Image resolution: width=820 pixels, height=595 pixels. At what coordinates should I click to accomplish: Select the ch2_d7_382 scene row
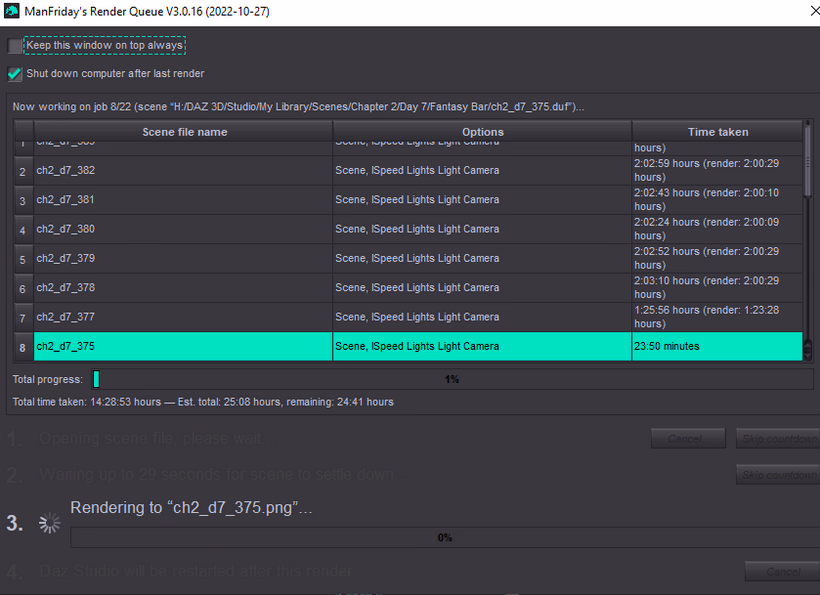[x=183, y=171]
